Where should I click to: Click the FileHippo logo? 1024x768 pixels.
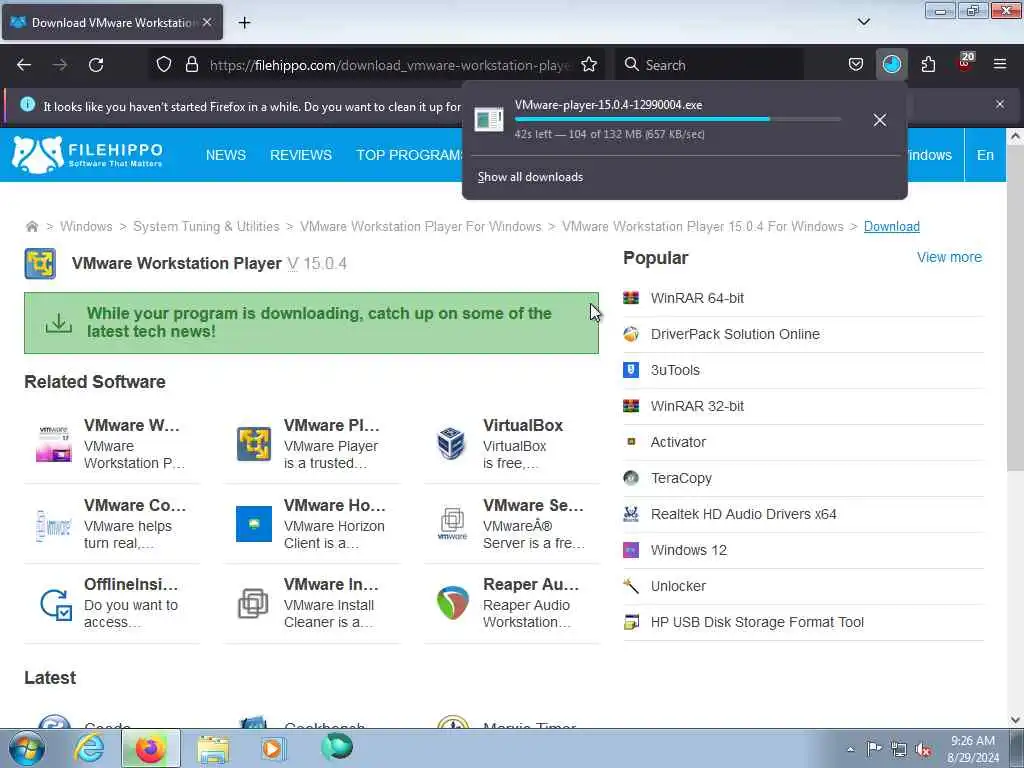pos(87,155)
